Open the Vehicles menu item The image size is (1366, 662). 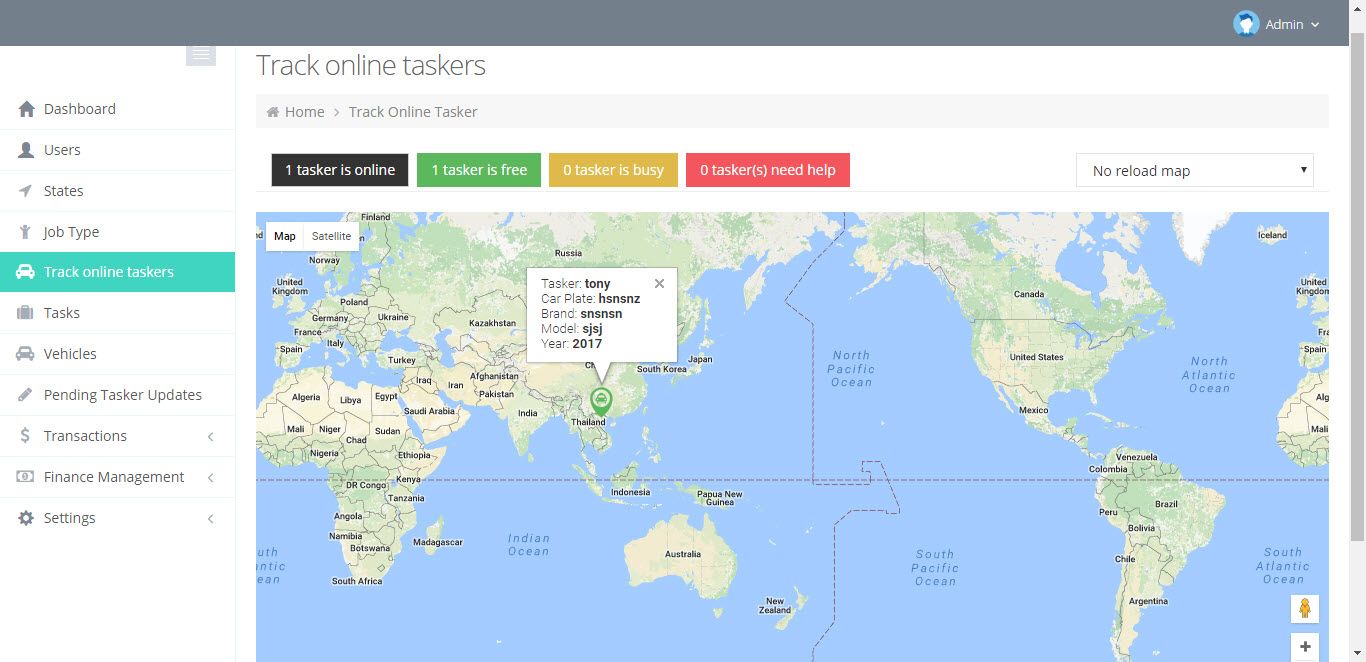[x=117, y=354]
